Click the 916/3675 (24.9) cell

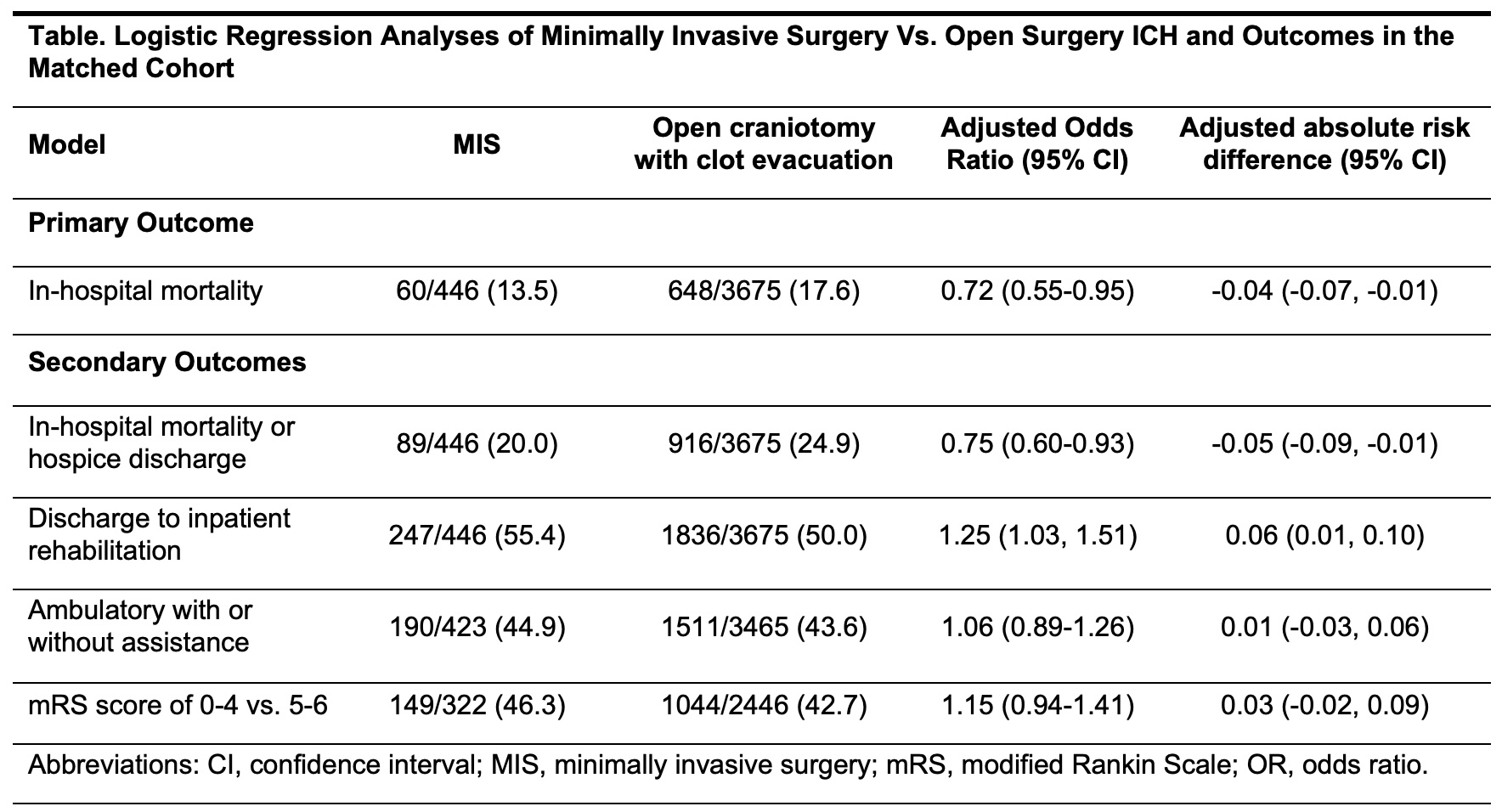point(763,443)
